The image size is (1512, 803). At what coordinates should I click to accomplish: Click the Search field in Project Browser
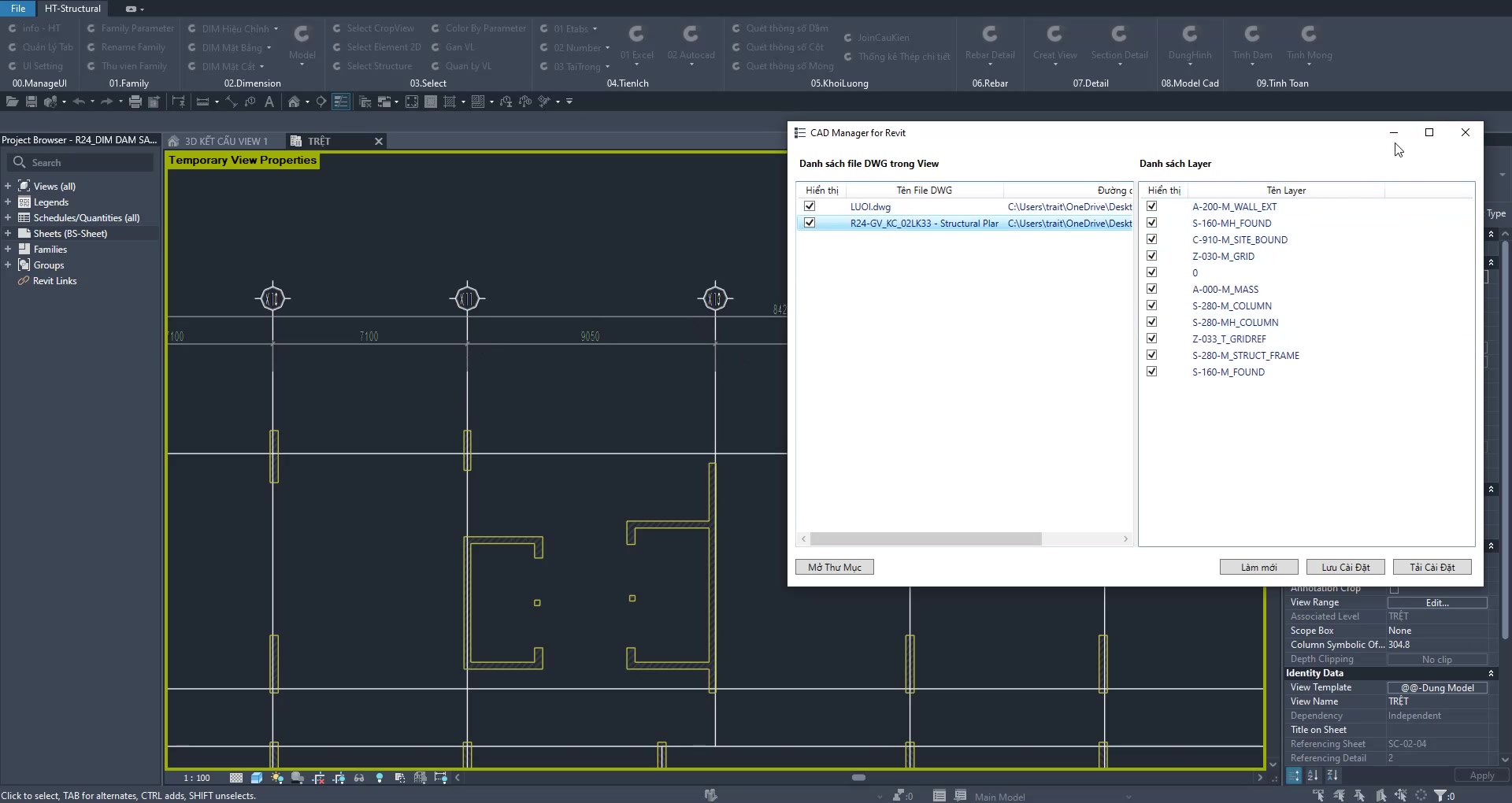click(81, 162)
